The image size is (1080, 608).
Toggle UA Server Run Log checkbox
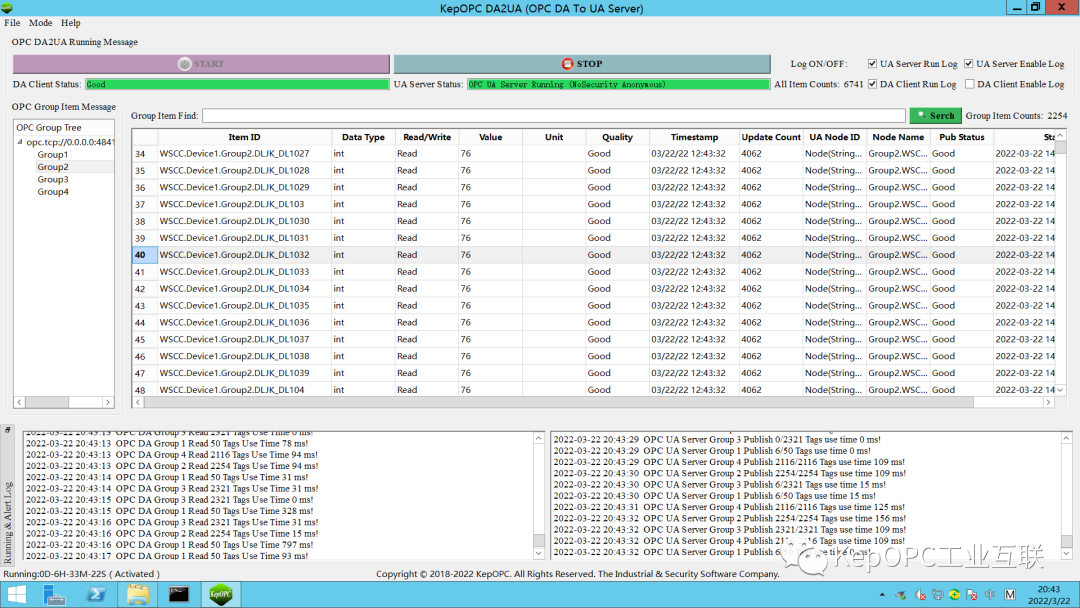tap(872, 63)
